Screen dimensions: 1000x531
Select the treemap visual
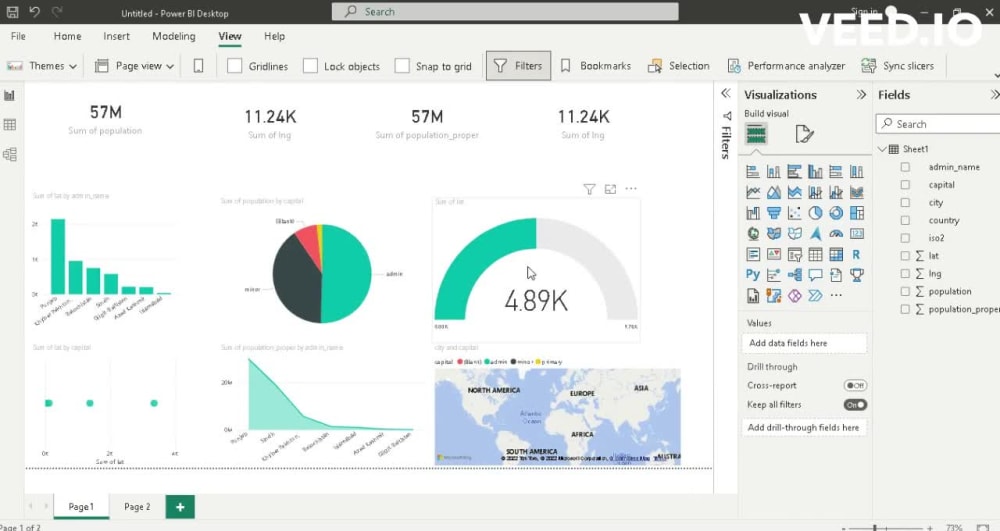tap(857, 213)
